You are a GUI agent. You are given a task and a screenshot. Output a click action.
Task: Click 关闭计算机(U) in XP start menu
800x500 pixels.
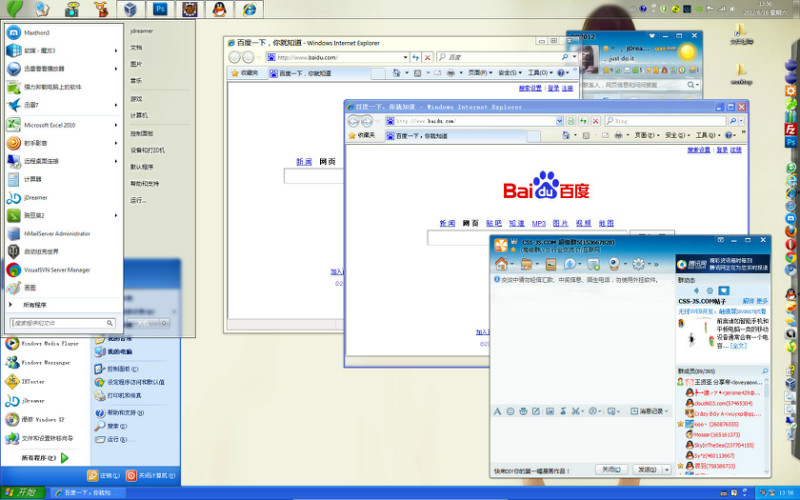[151, 476]
